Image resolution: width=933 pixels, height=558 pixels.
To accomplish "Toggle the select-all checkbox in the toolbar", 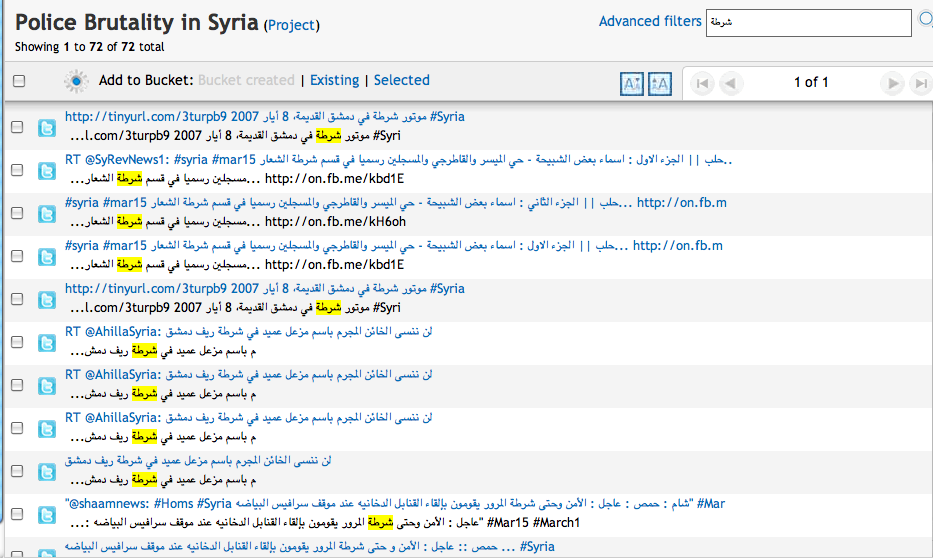I will coord(19,81).
